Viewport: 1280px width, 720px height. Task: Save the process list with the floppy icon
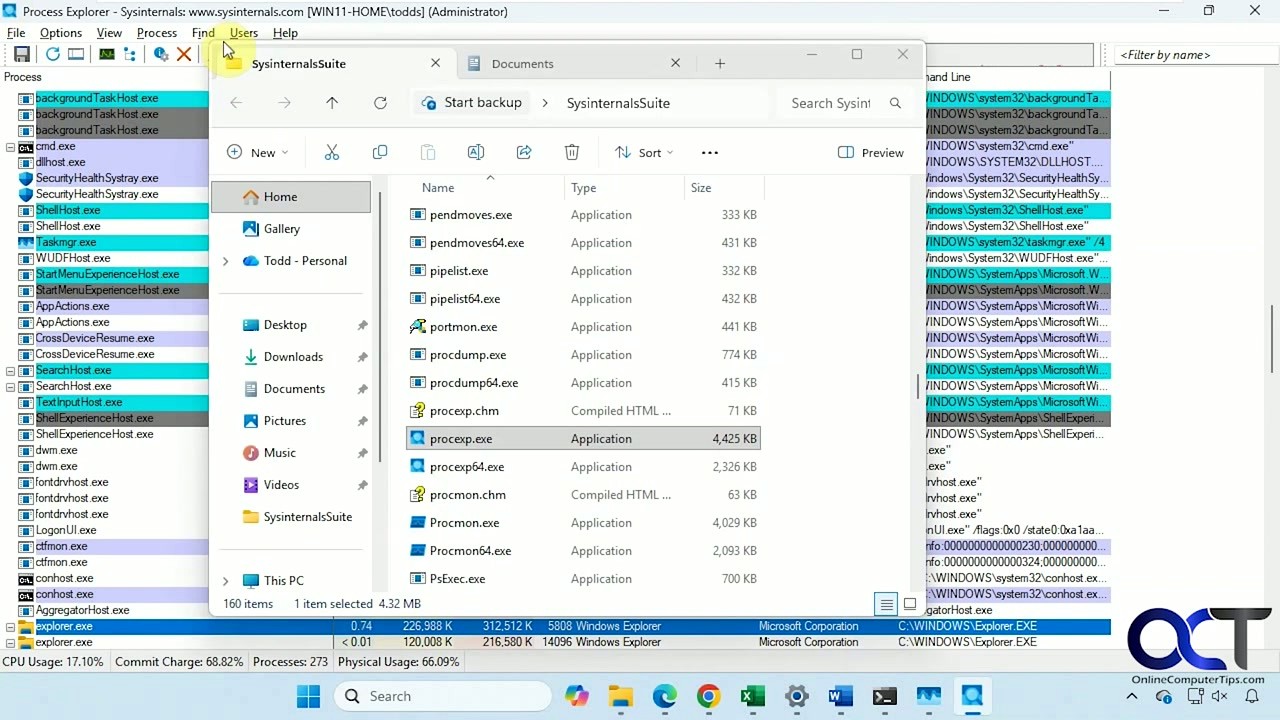click(x=22, y=54)
